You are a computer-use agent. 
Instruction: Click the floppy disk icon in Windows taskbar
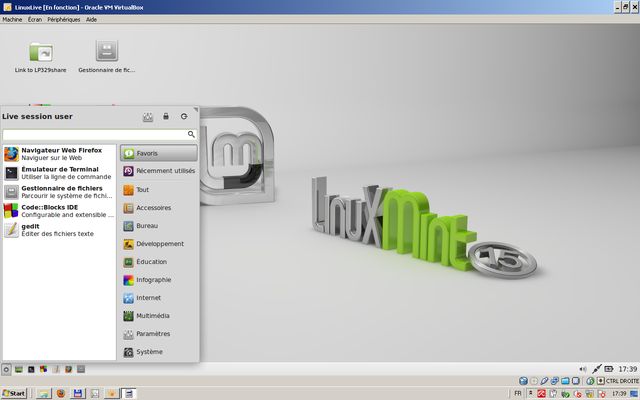77,393
